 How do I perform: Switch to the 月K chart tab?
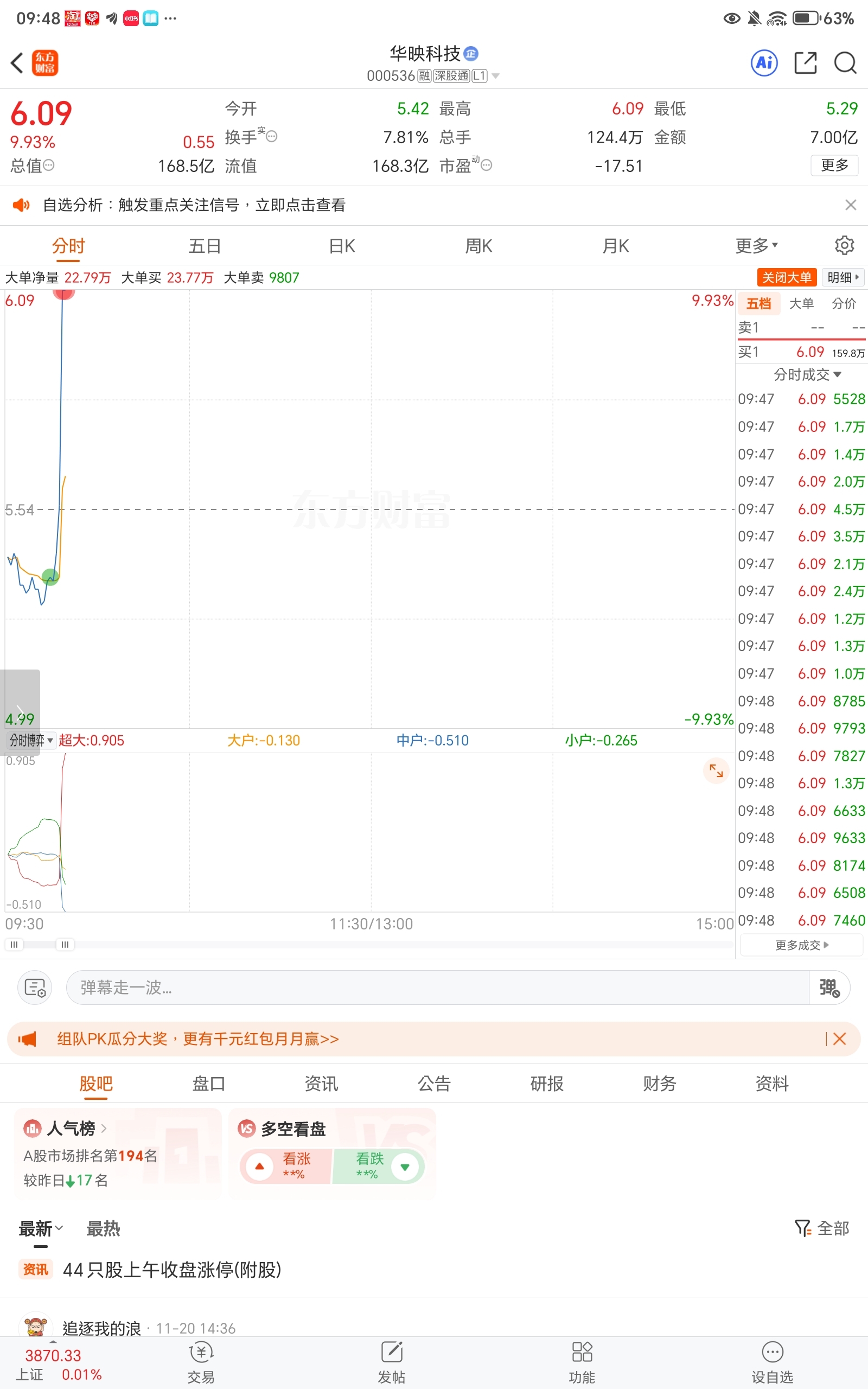click(x=615, y=246)
